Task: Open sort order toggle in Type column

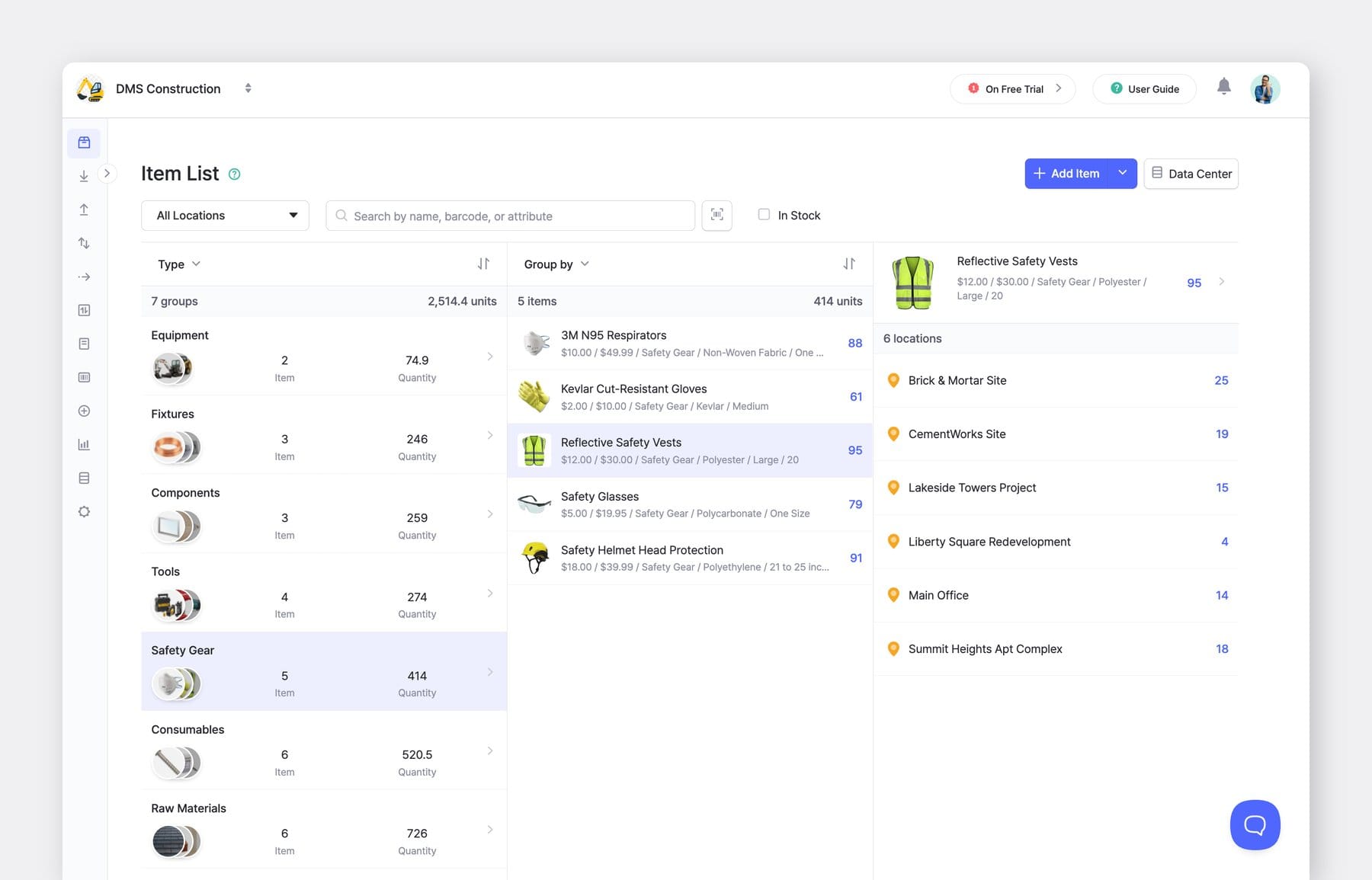Action: click(x=484, y=264)
